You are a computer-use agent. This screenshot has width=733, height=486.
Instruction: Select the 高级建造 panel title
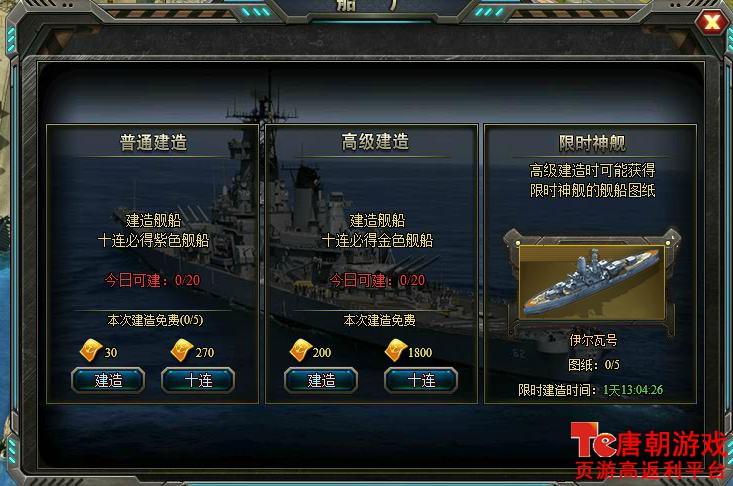click(375, 142)
